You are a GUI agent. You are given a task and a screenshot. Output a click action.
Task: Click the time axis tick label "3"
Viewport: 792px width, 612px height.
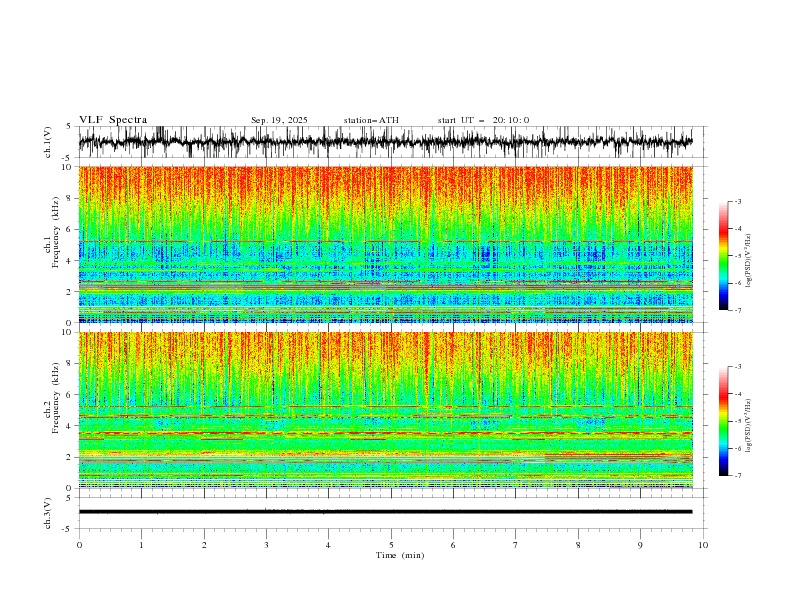266,545
